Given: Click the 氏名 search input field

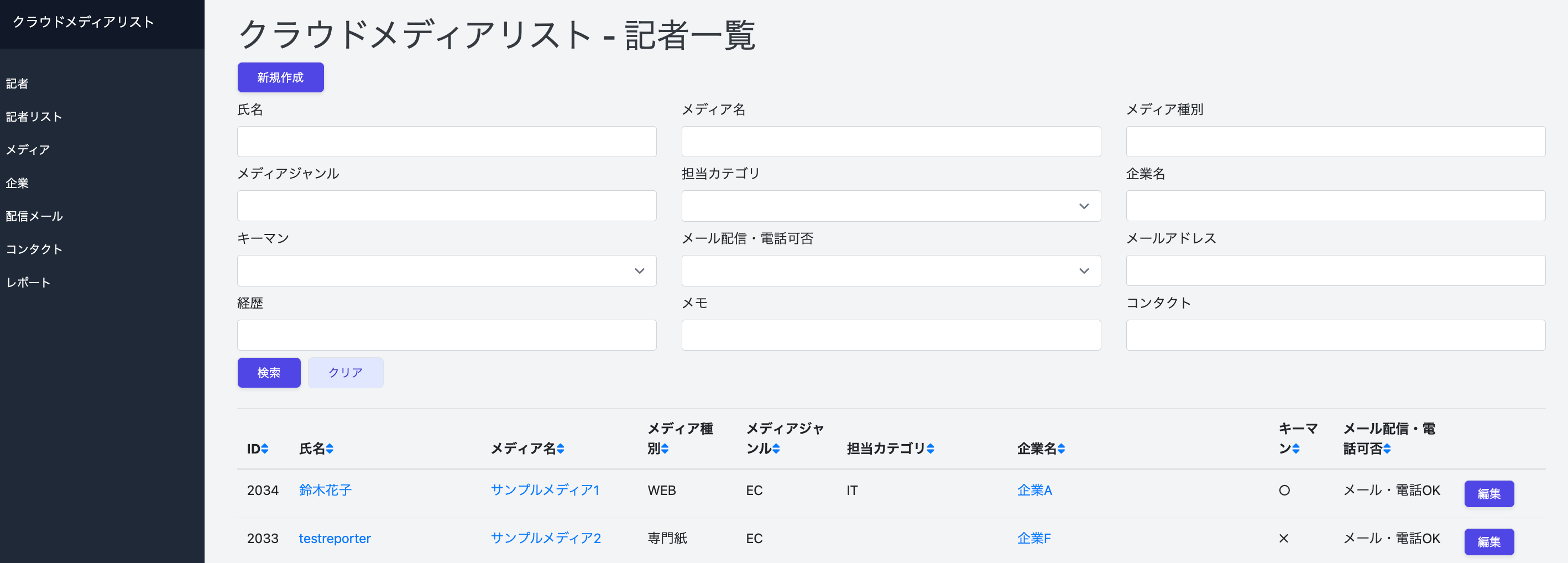Looking at the screenshot, I should tap(446, 141).
